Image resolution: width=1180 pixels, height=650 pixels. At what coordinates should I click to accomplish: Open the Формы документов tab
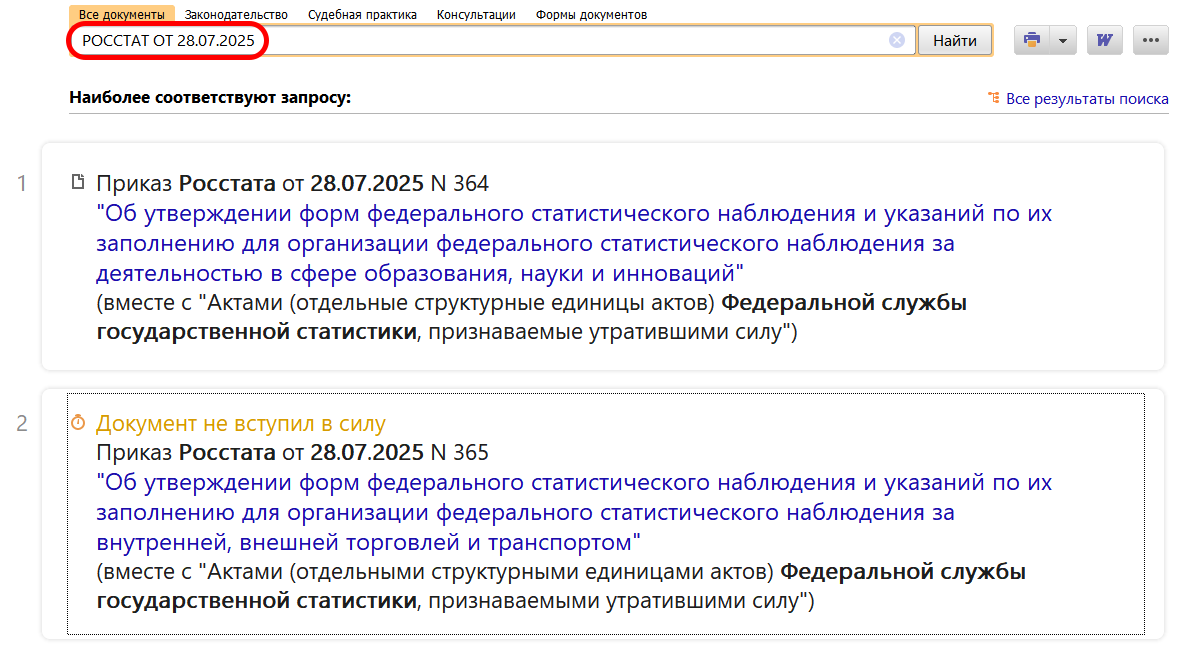[592, 14]
